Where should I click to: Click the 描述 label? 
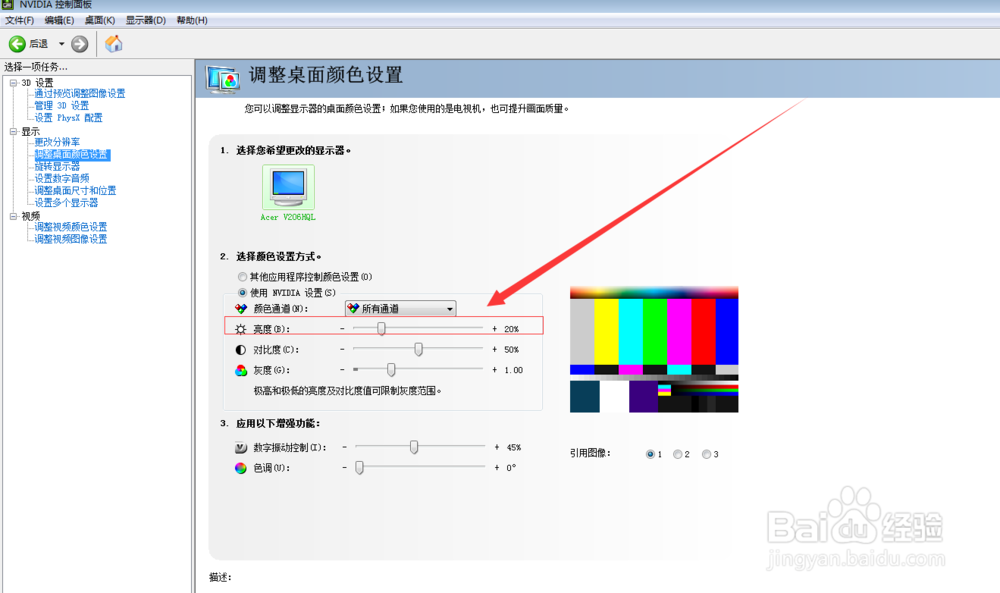click(x=220, y=577)
